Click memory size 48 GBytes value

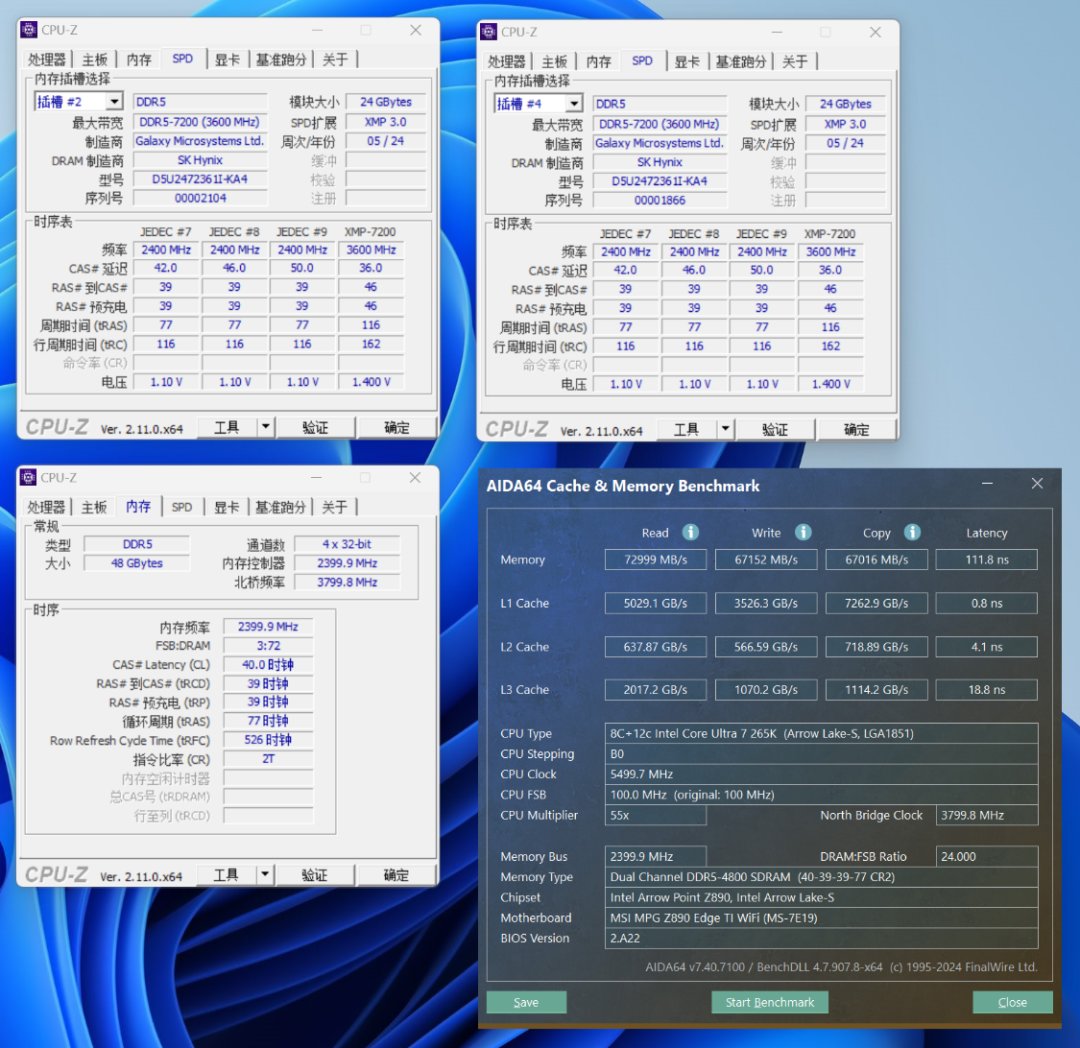[136, 563]
